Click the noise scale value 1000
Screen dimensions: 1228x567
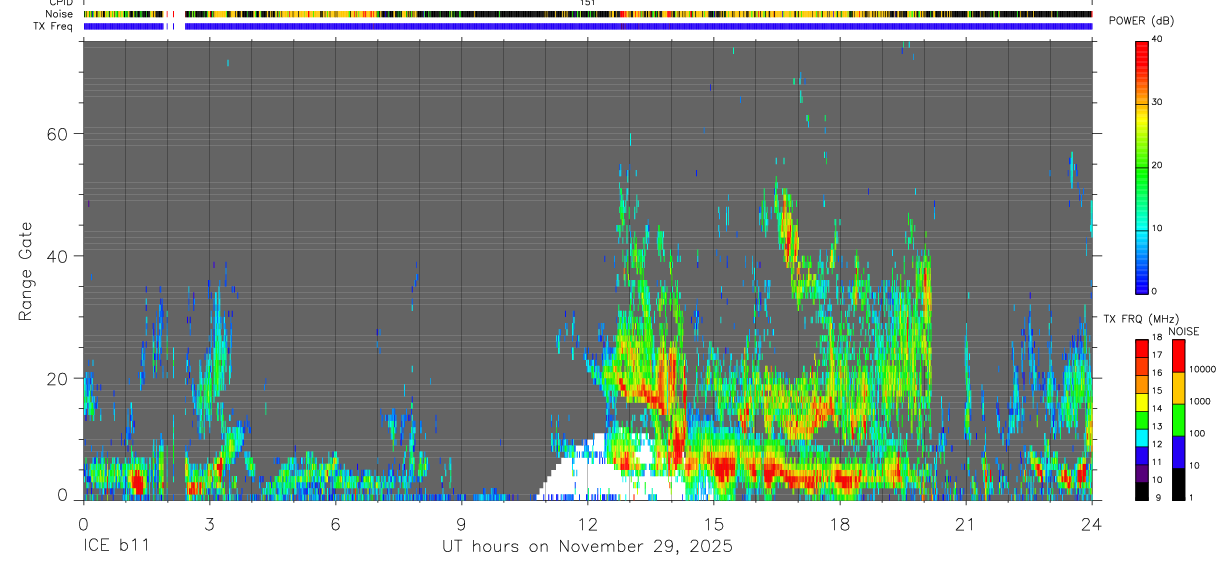tap(1199, 401)
